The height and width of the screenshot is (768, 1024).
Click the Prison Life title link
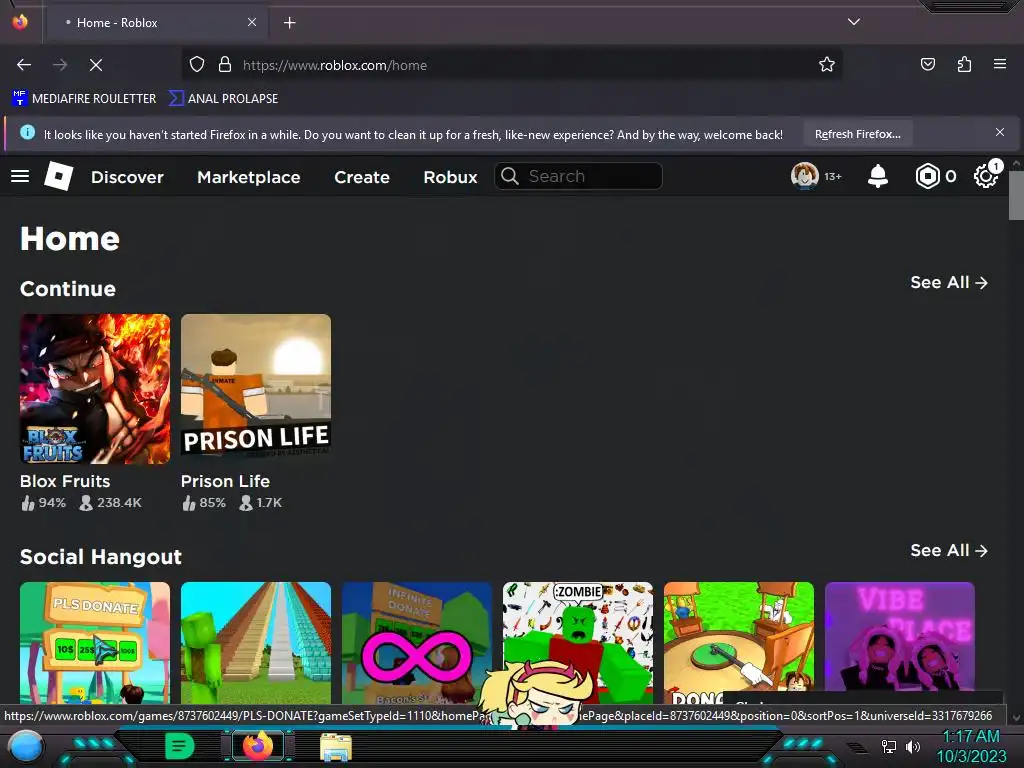[225, 481]
